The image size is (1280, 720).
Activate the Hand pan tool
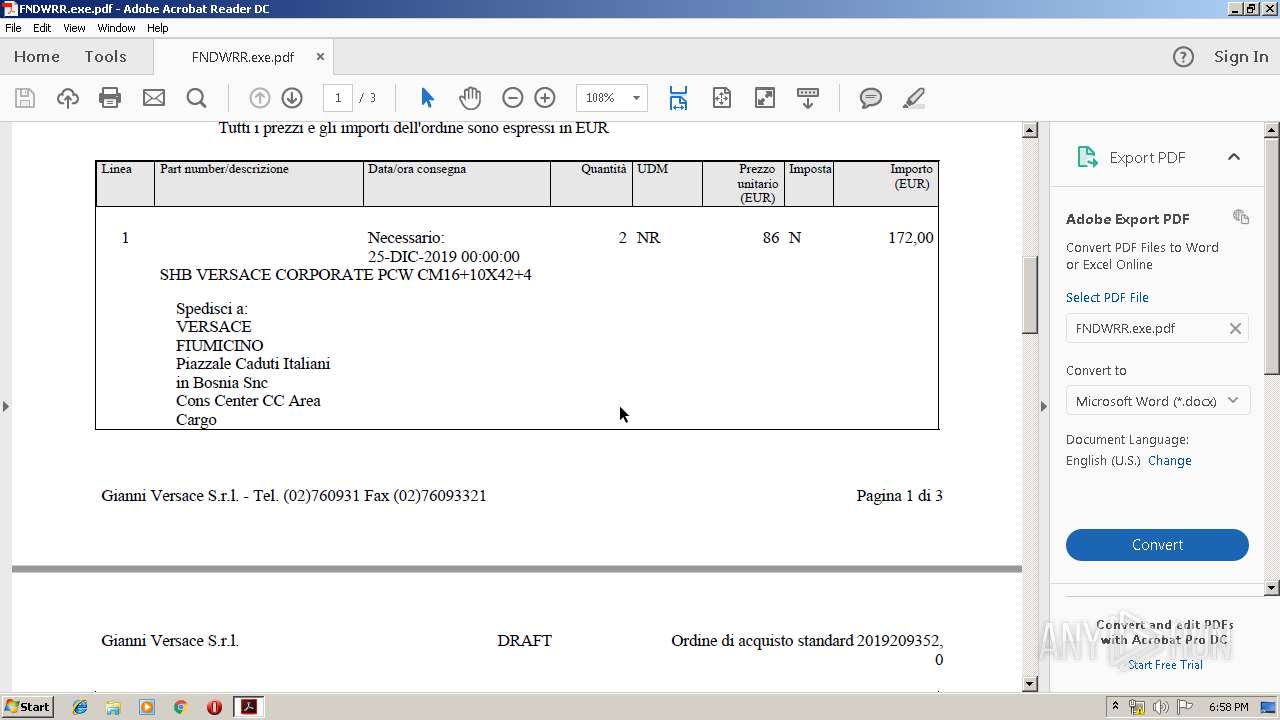tap(470, 98)
